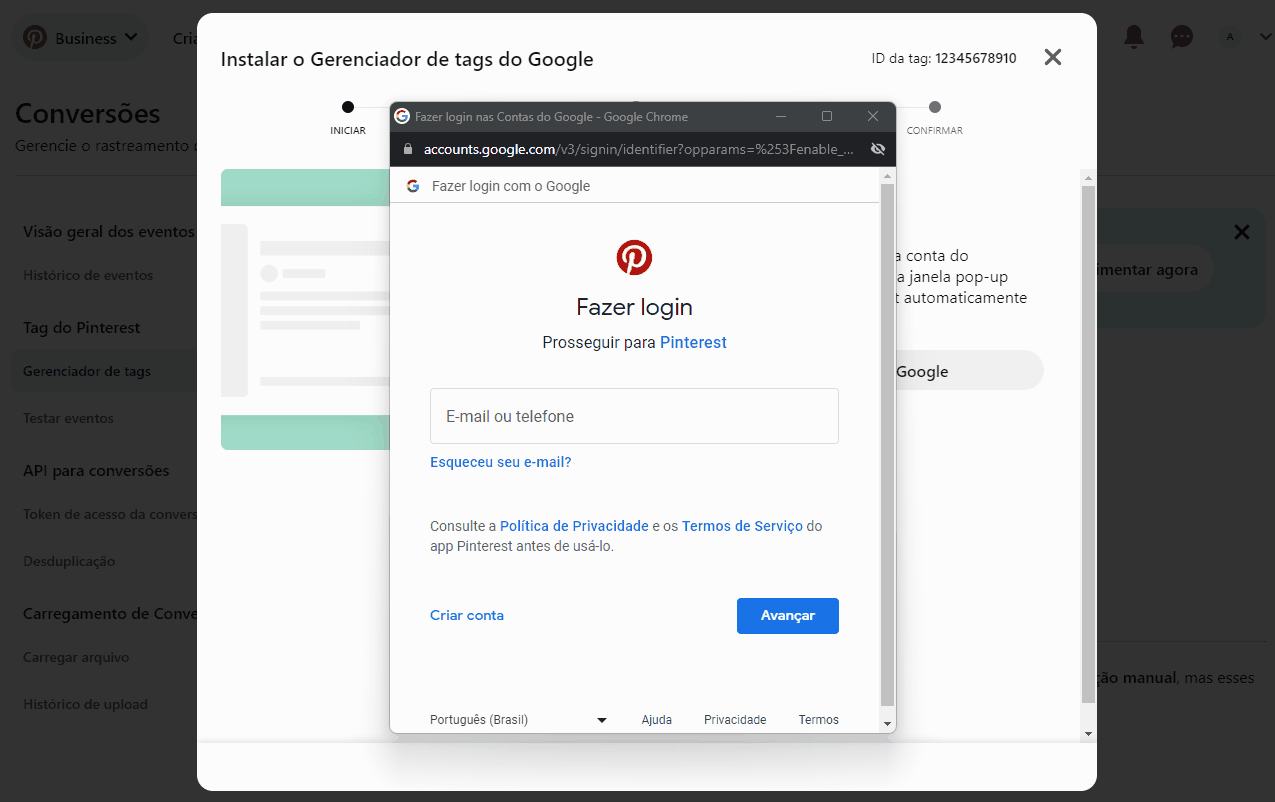The width and height of the screenshot is (1275, 802).
Task: Click the CONFIRMAR step marker
Action: click(934, 107)
